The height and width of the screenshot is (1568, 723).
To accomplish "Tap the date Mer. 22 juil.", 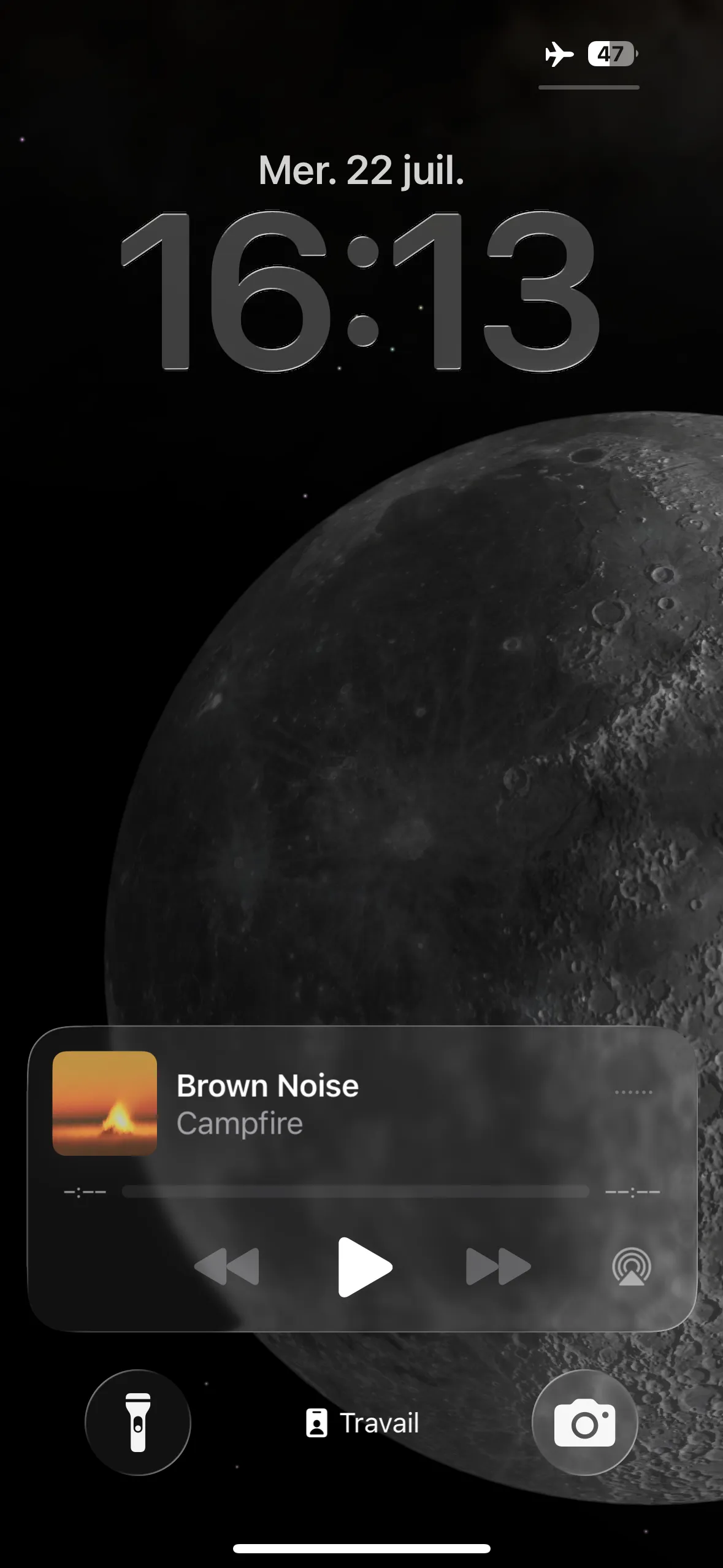I will 361,170.
